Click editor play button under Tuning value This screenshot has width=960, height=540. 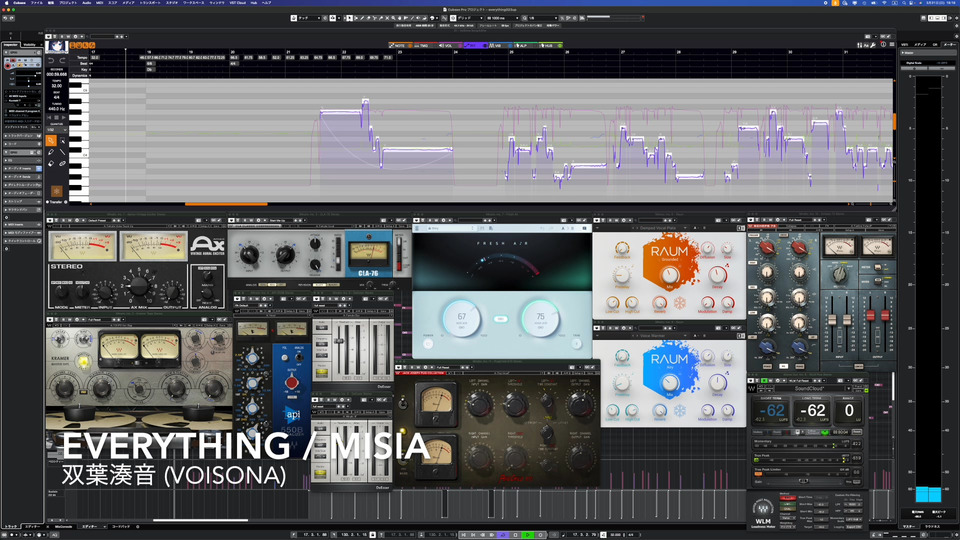click(x=64, y=118)
